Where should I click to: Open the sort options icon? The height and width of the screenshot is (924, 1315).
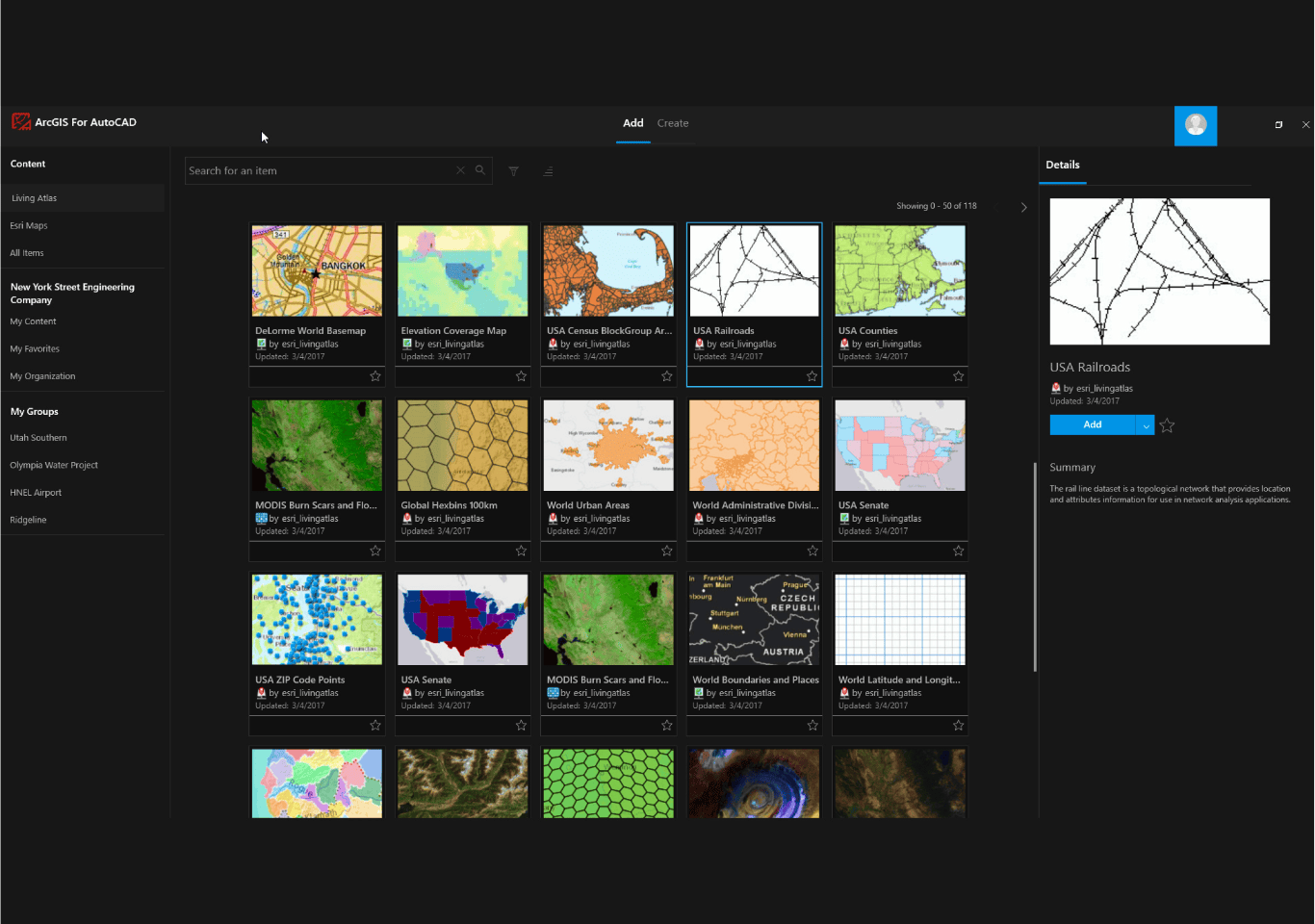(x=548, y=171)
